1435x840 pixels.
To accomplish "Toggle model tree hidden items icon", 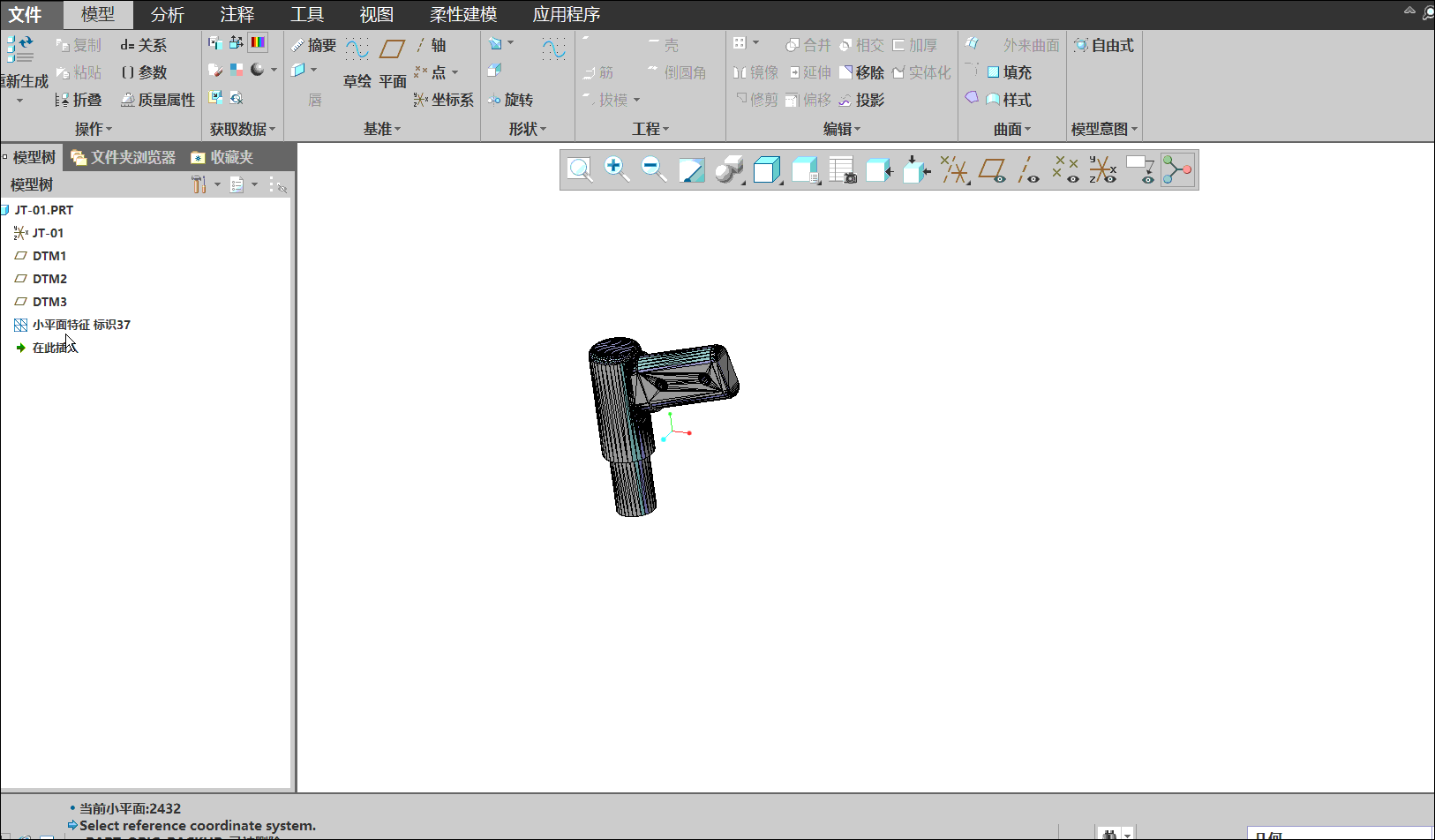I will 278,184.
